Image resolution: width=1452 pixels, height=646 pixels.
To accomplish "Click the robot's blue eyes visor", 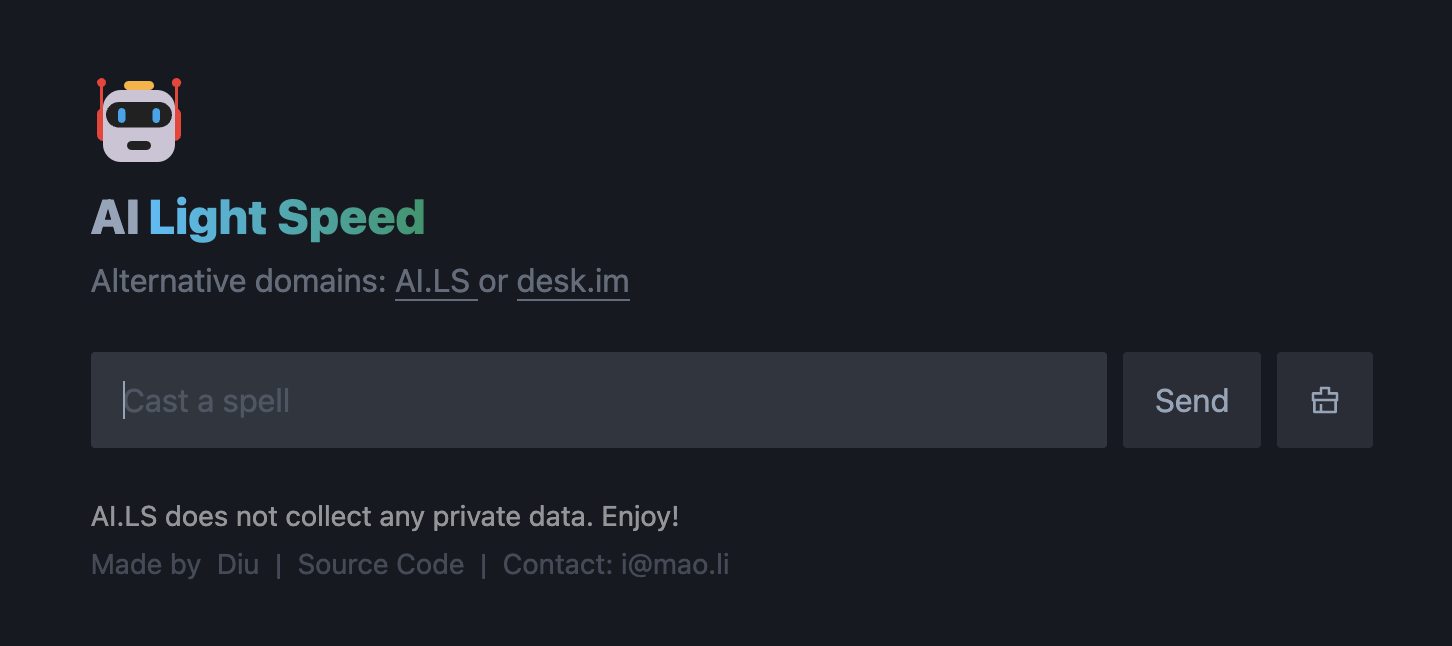I will (139, 115).
